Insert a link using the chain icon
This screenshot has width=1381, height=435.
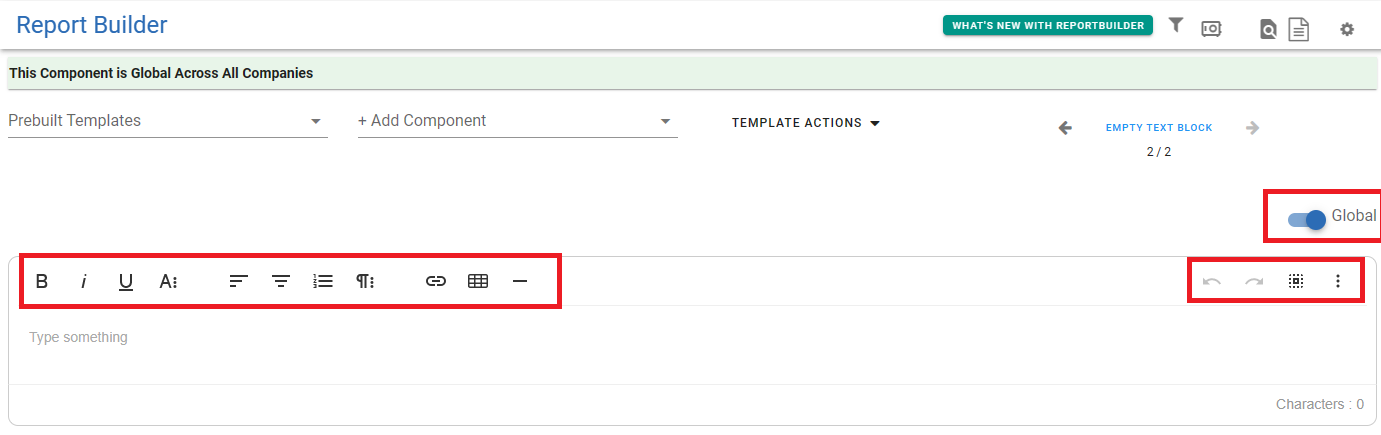pyautogui.click(x=436, y=282)
